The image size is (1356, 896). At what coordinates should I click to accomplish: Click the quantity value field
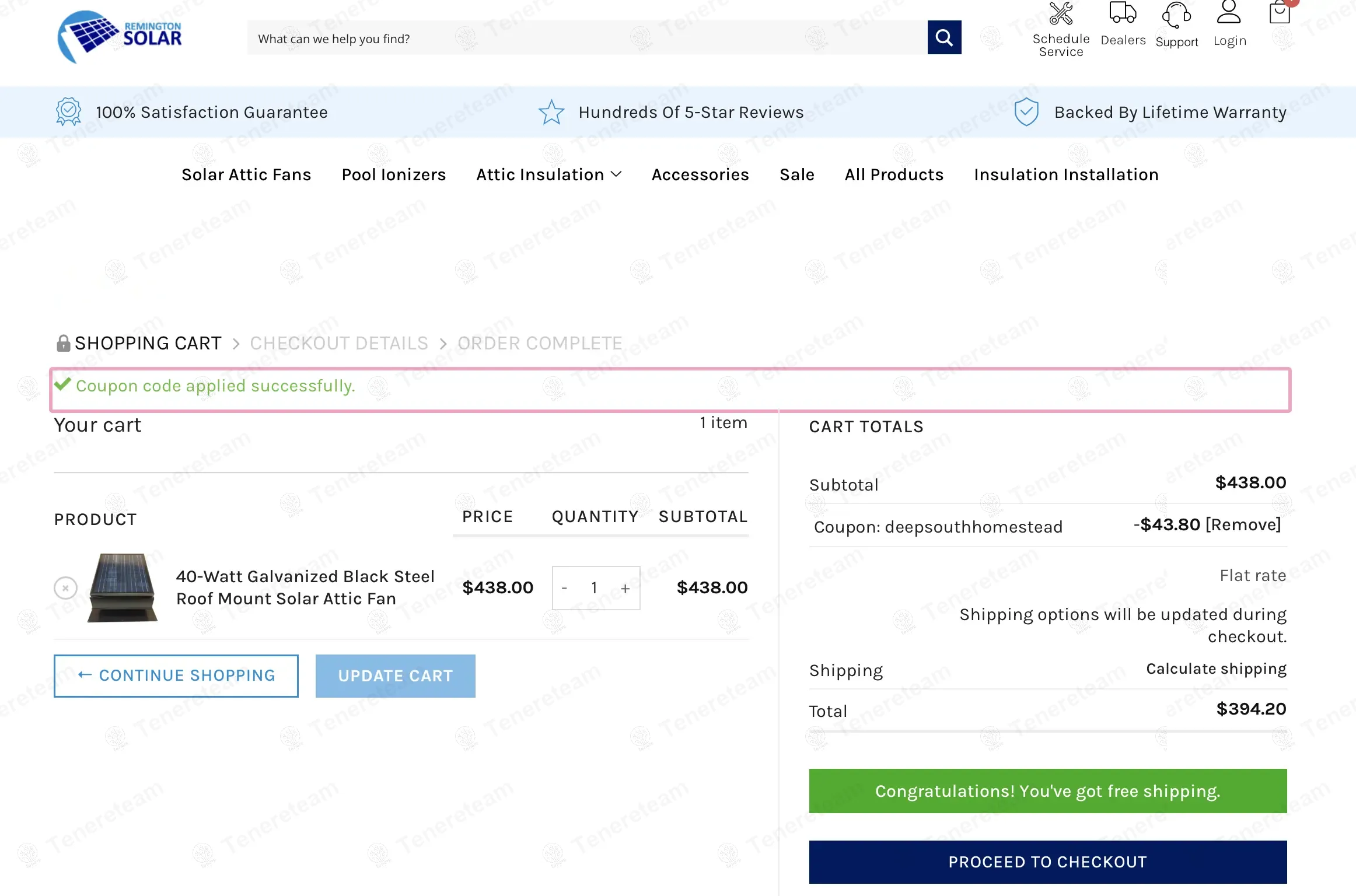tap(594, 588)
